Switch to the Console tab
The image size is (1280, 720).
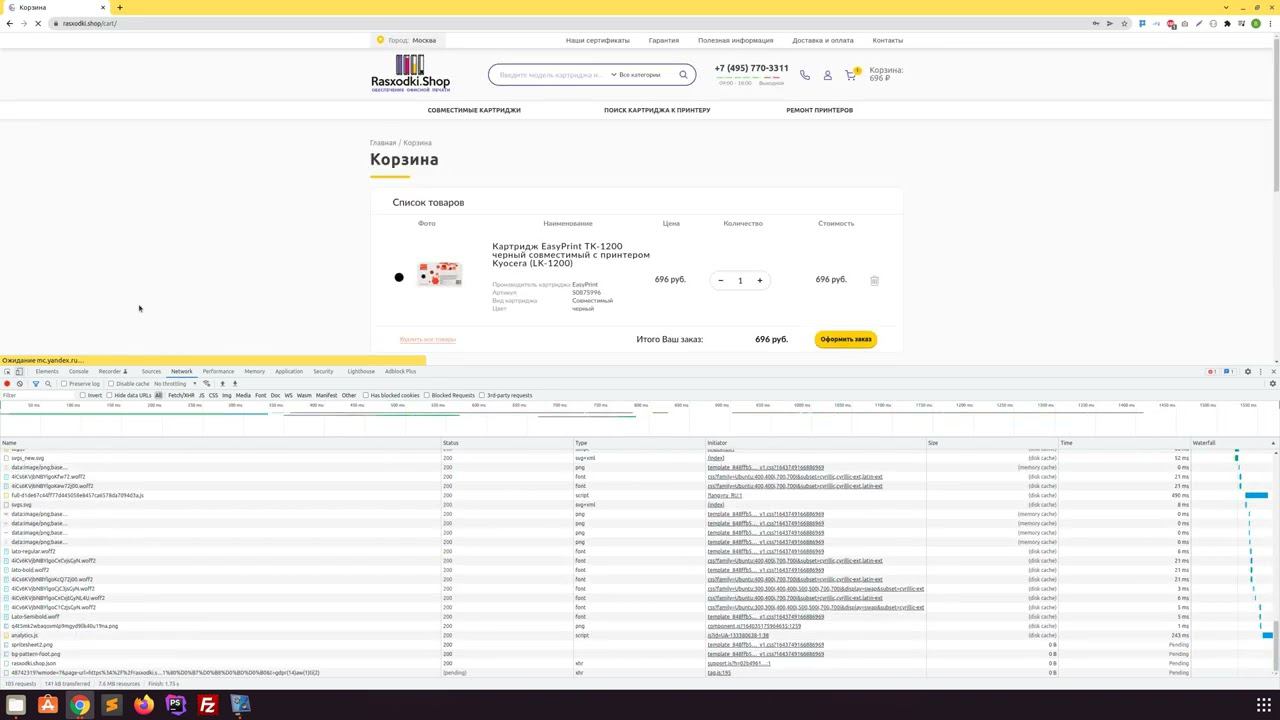point(78,372)
